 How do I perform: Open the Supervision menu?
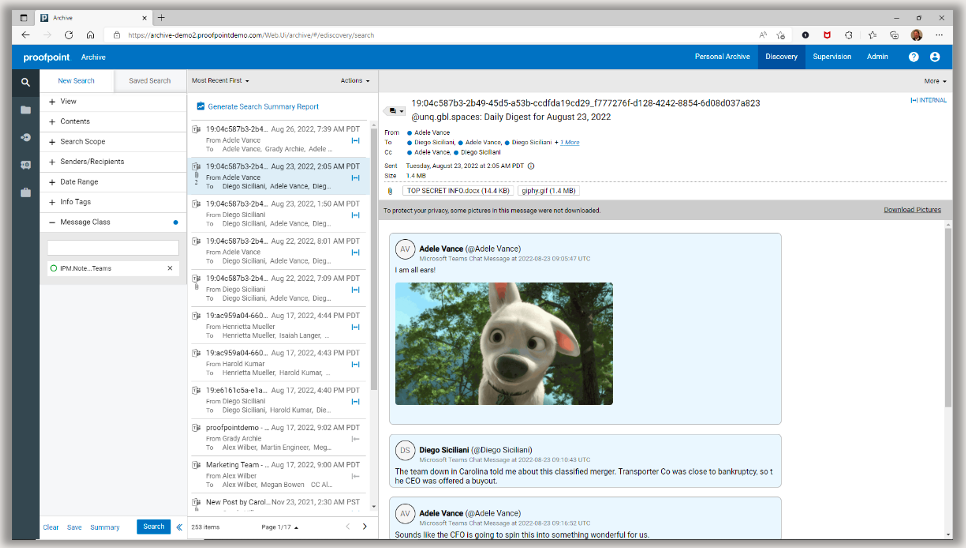832,57
